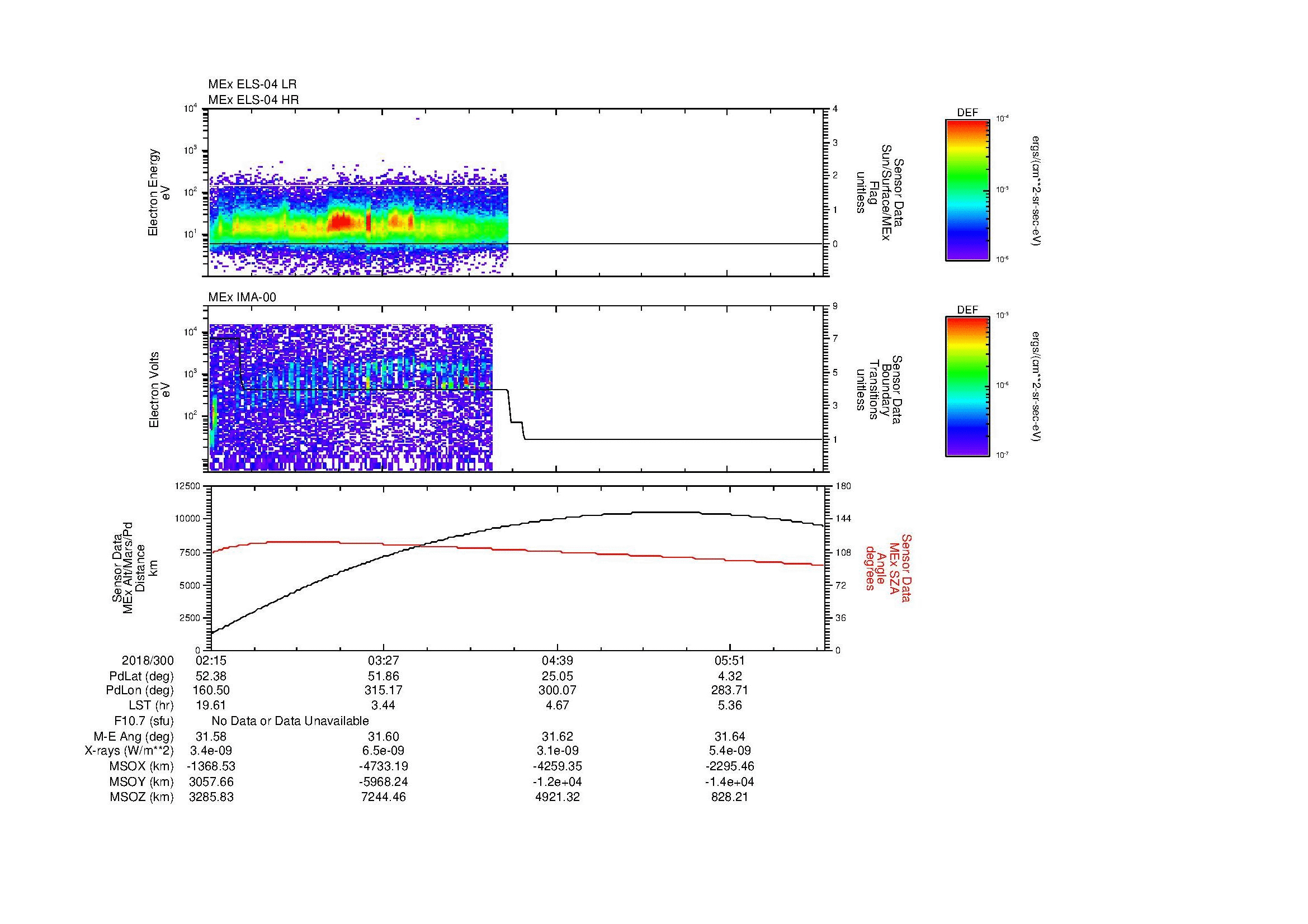The height and width of the screenshot is (924, 1308).
Task: Click the time tick '04:39'
Action: [557, 661]
